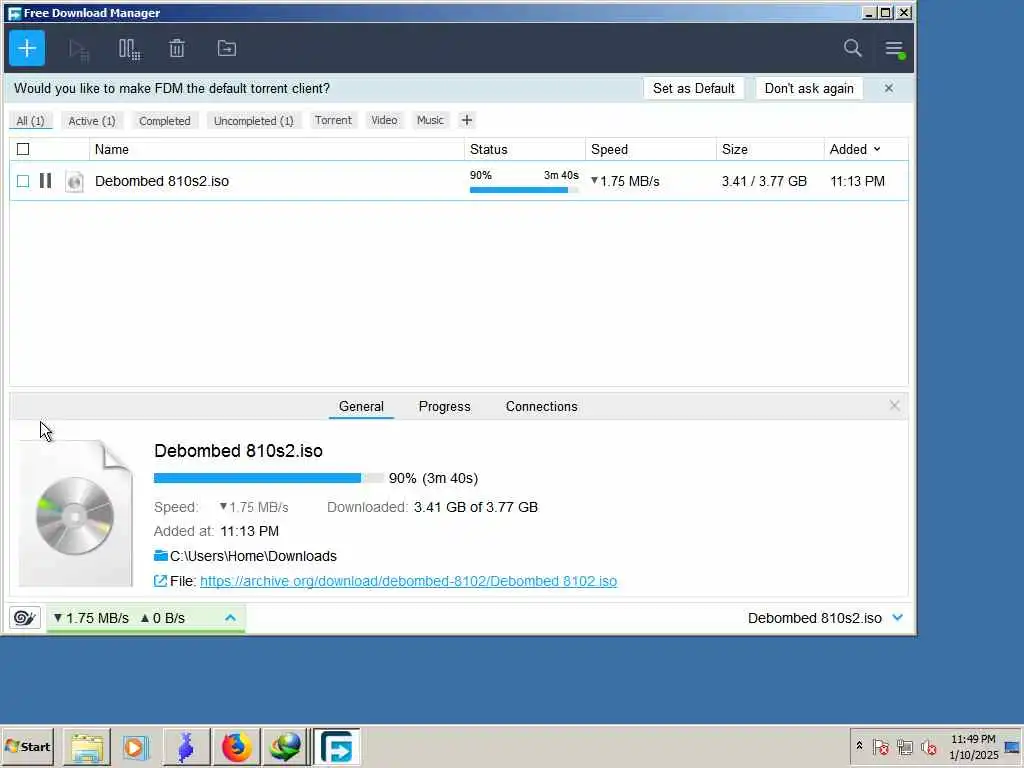Dismiss the default torrent client banner

point(889,88)
